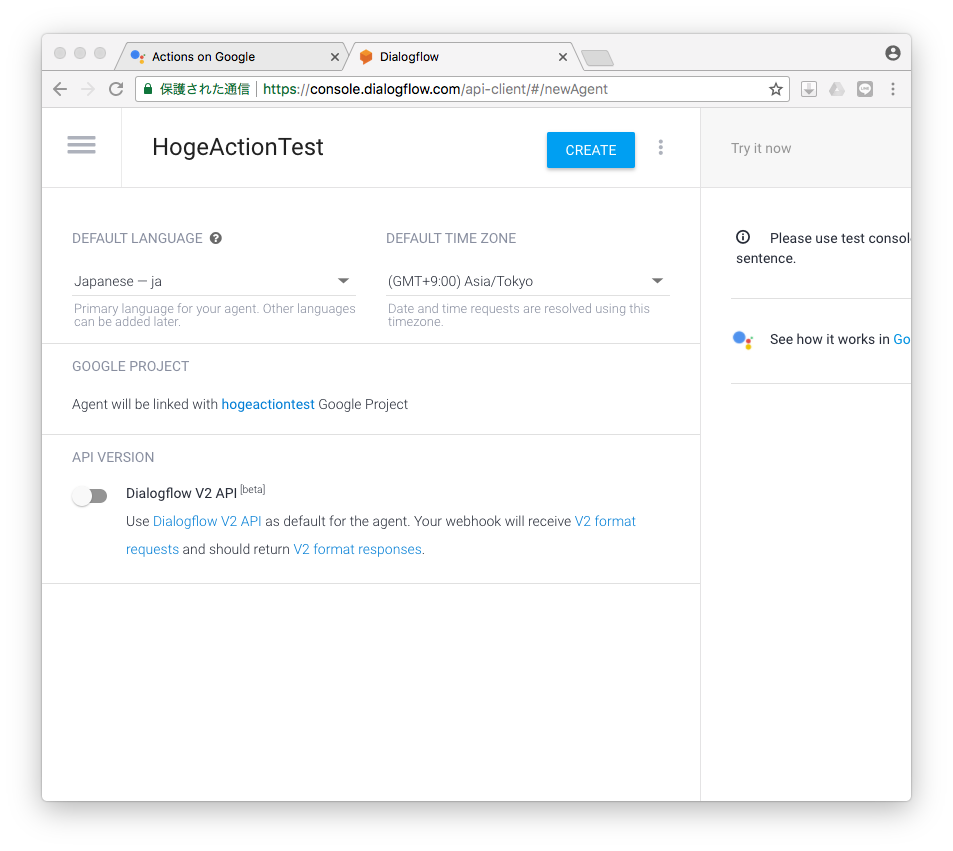Image resolution: width=953 pixels, height=851 pixels.
Task: Close the Dialogflow tab
Action: click(563, 57)
